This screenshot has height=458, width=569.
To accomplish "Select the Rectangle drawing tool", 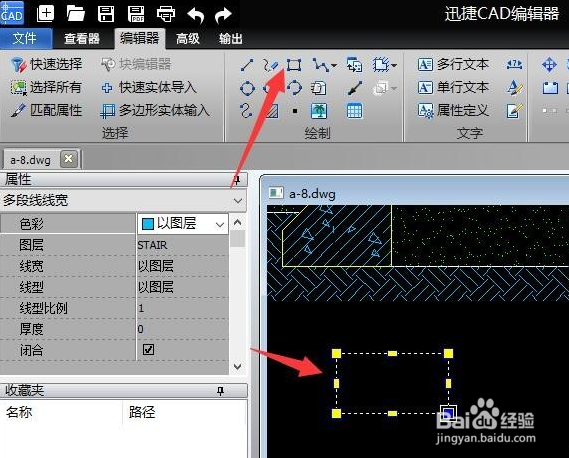I will pyautogui.click(x=294, y=65).
